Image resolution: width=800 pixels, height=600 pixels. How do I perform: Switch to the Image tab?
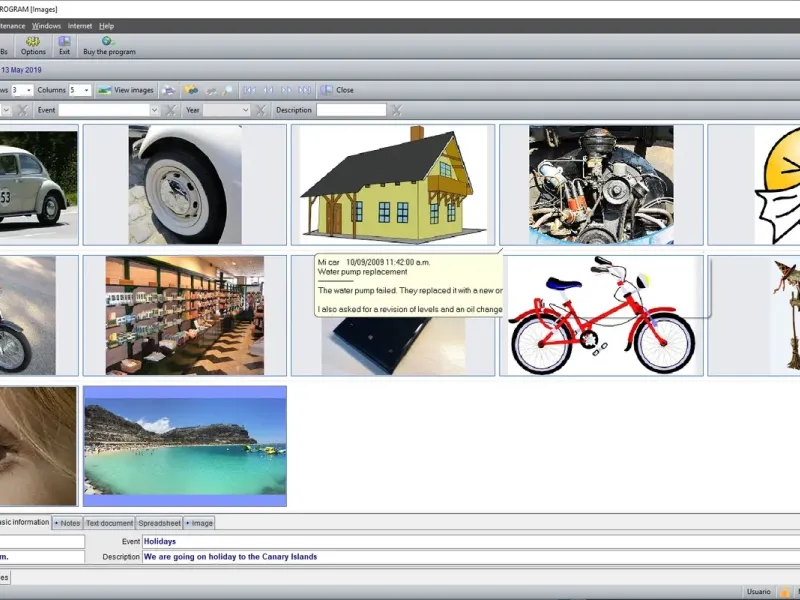(x=199, y=523)
